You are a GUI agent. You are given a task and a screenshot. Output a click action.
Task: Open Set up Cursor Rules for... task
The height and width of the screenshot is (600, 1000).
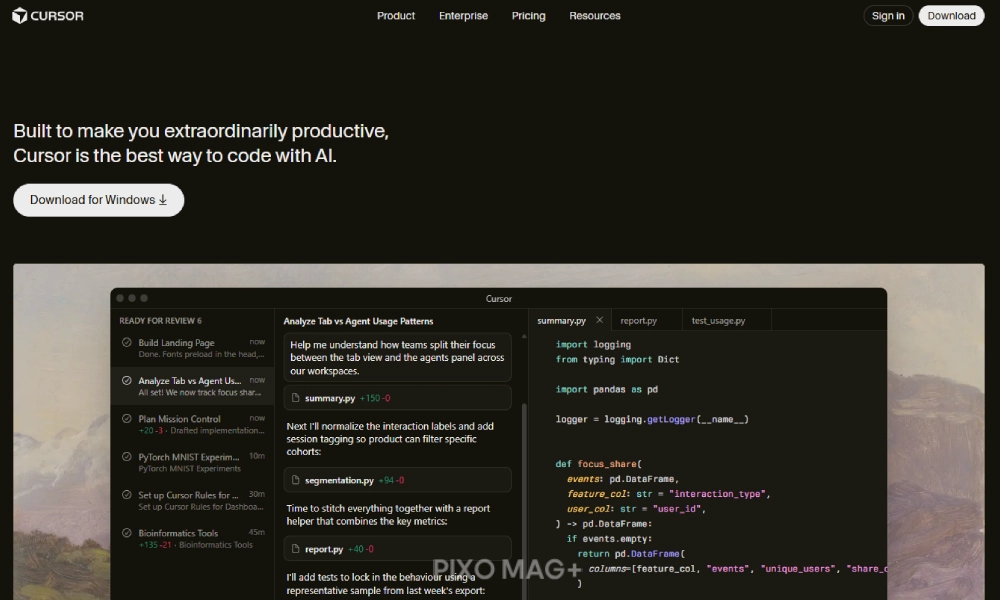193,501
